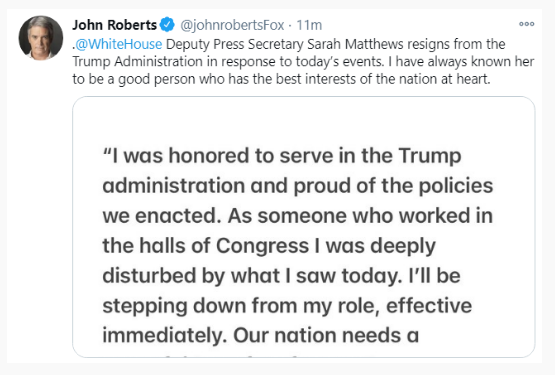
Task: Open John Roberts' profile photo
Action: [x=40, y=38]
